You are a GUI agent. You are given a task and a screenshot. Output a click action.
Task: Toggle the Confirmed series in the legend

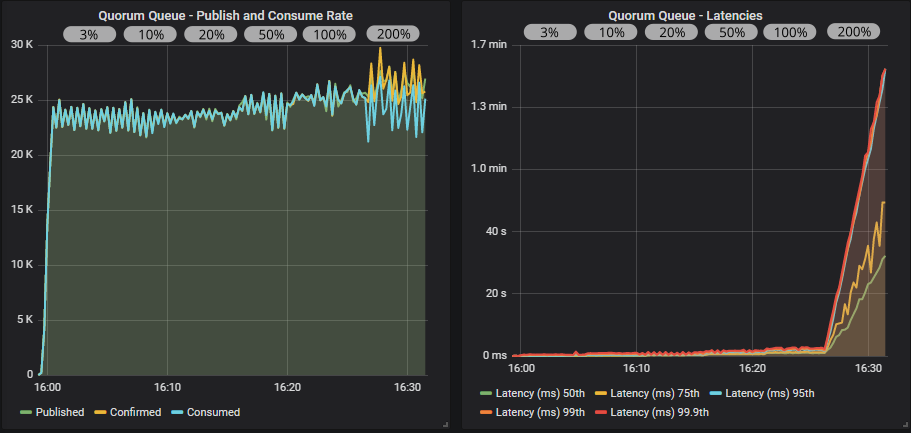click(133, 412)
